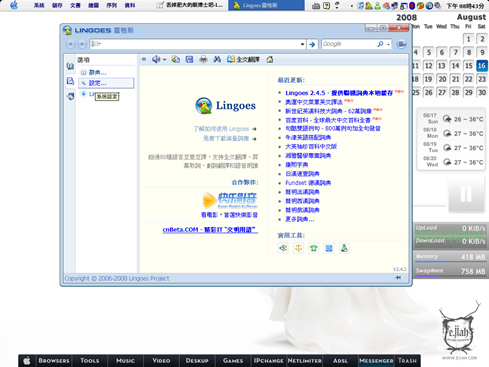The width and height of the screenshot is (489, 367).
Task: Click the printer tray icon in the top bar
Action: (x=316, y=6)
